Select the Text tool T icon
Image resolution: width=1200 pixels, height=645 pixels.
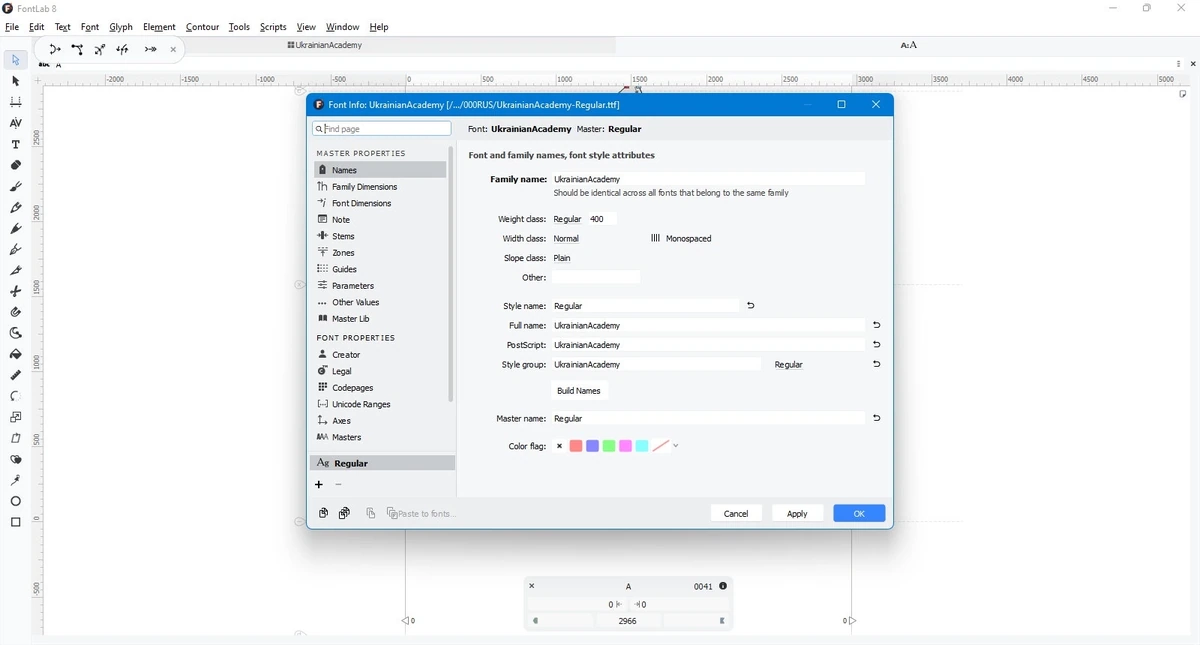[x=15, y=144]
